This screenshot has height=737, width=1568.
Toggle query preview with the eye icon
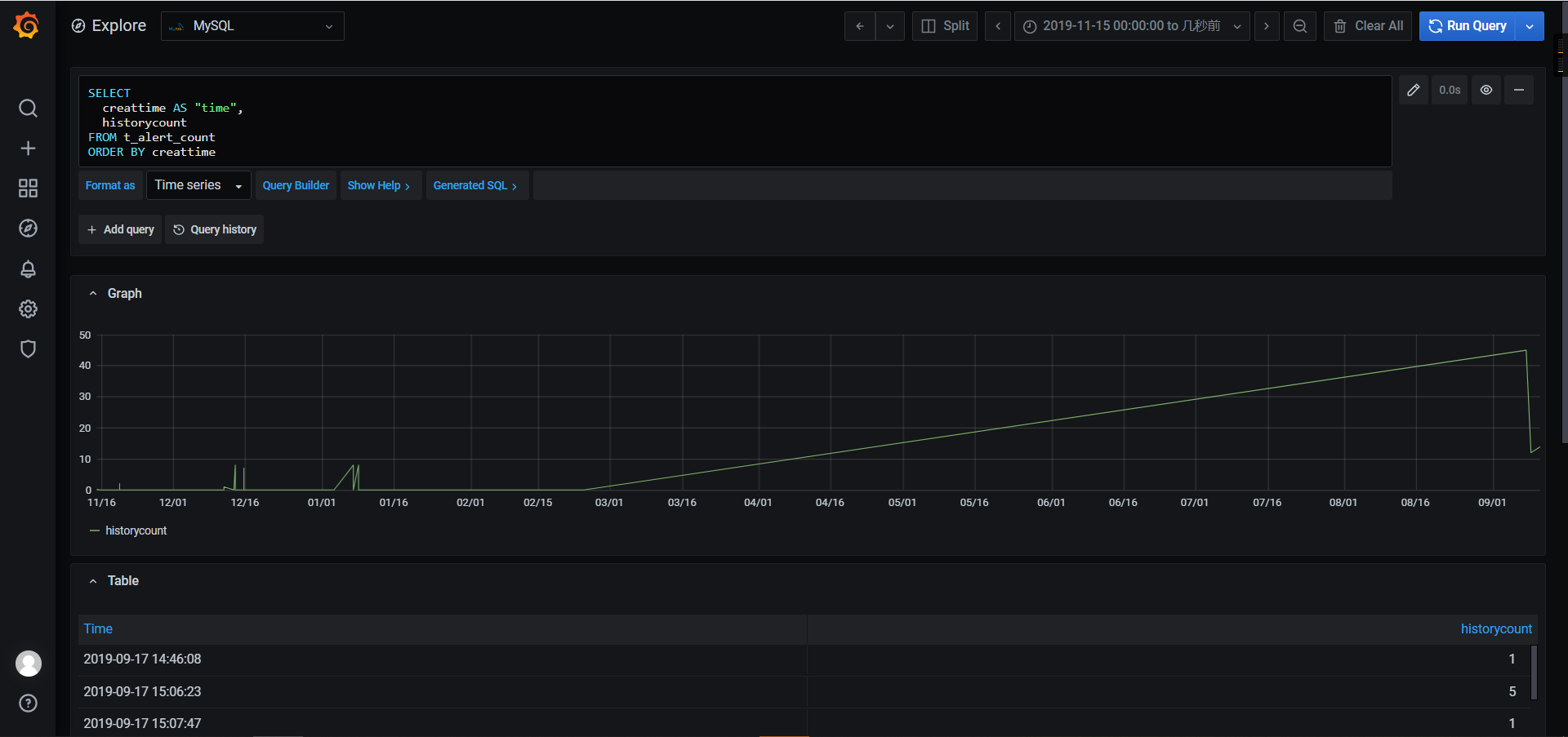1486,90
